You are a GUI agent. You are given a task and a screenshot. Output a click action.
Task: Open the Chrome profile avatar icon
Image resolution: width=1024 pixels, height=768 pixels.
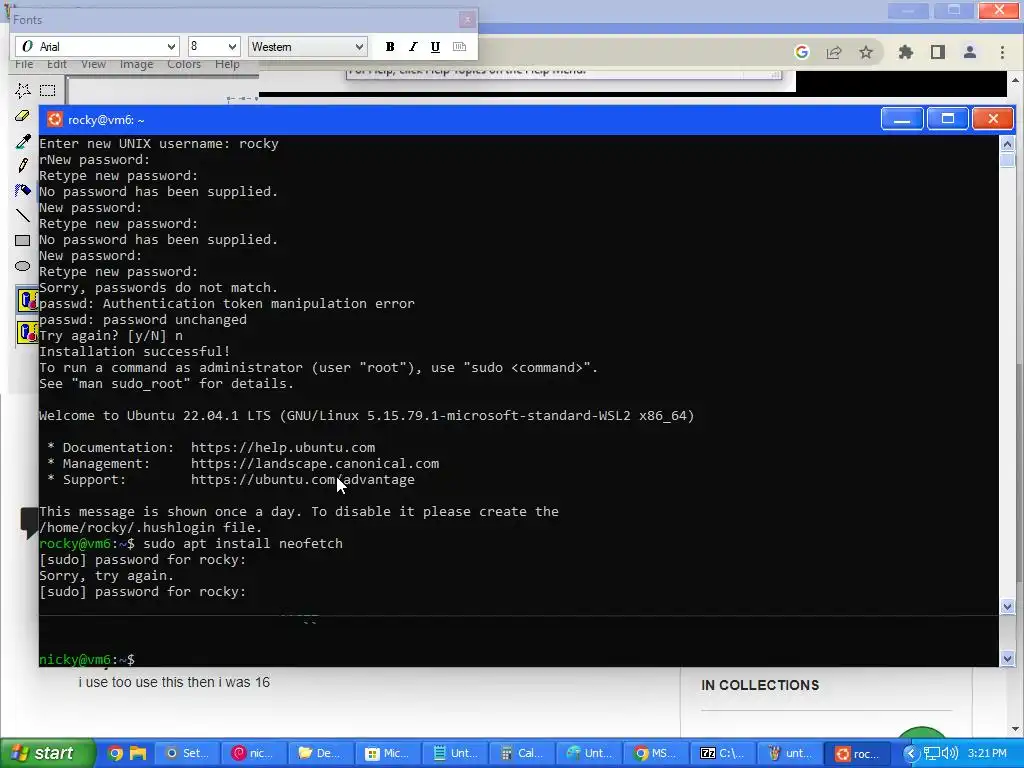970,52
